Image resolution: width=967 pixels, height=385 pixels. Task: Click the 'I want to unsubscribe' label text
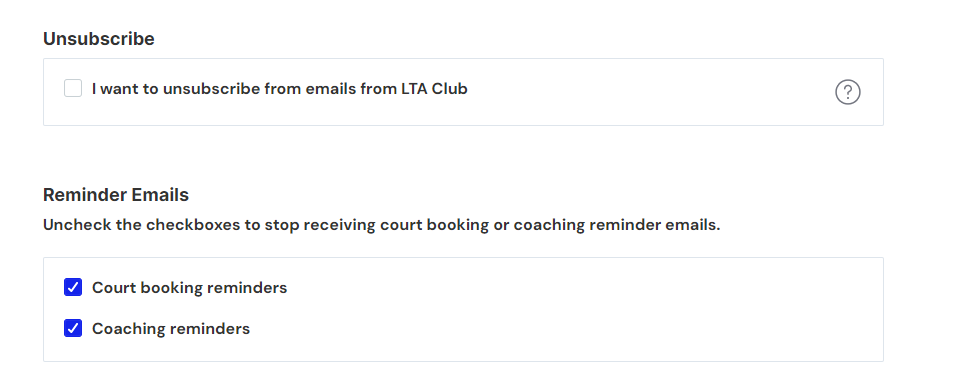tap(279, 89)
